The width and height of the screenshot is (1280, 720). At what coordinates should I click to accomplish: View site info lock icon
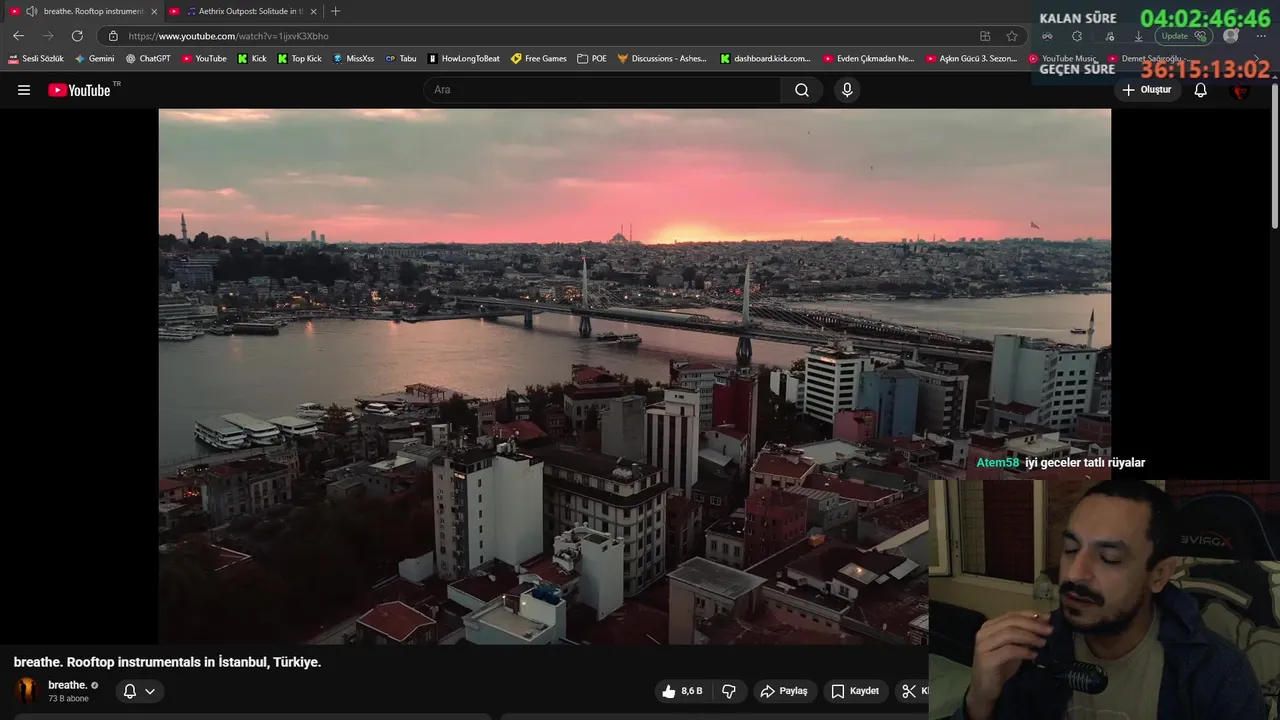[113, 36]
